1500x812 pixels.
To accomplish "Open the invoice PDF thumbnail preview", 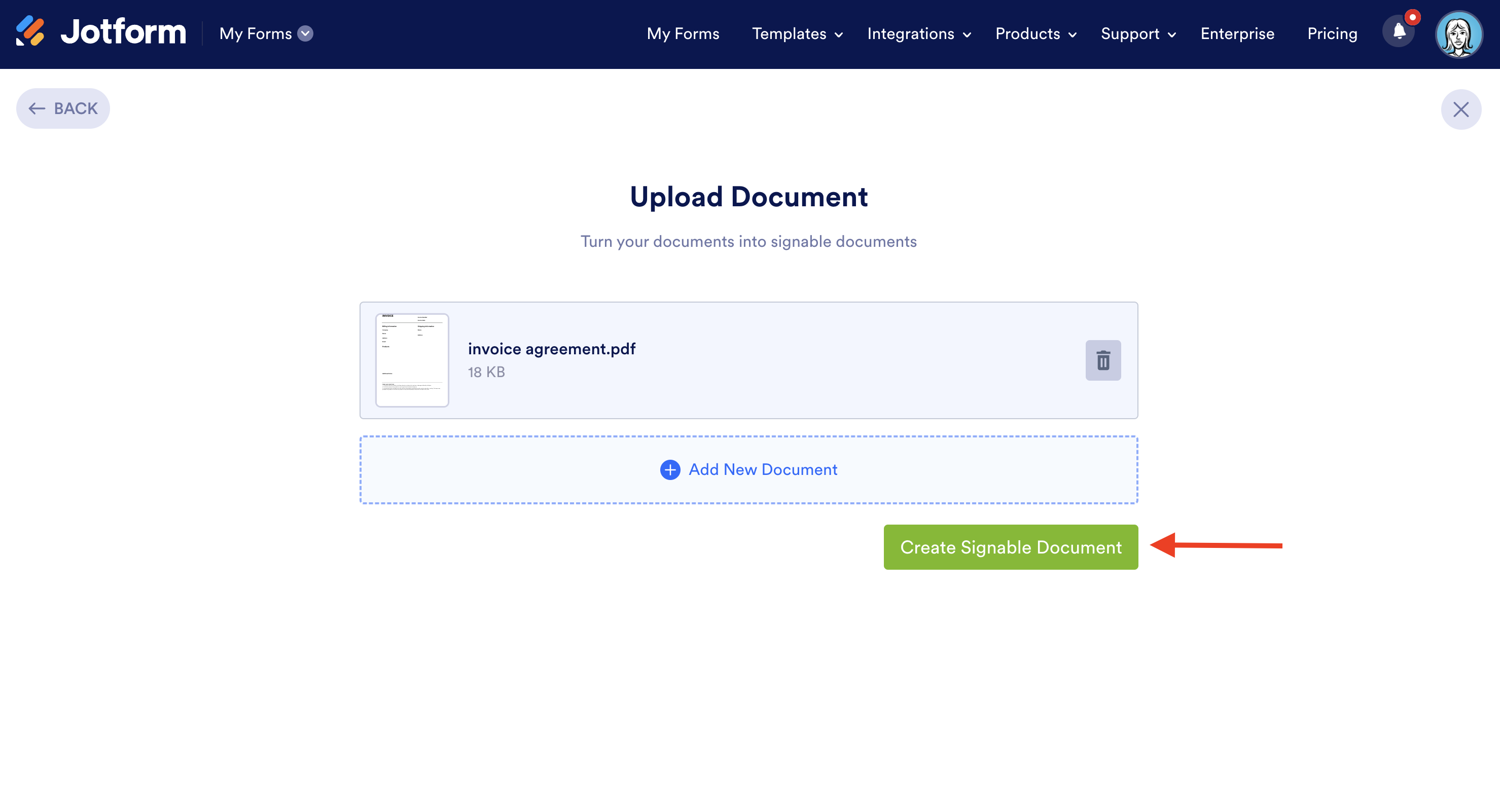I will tap(412, 360).
